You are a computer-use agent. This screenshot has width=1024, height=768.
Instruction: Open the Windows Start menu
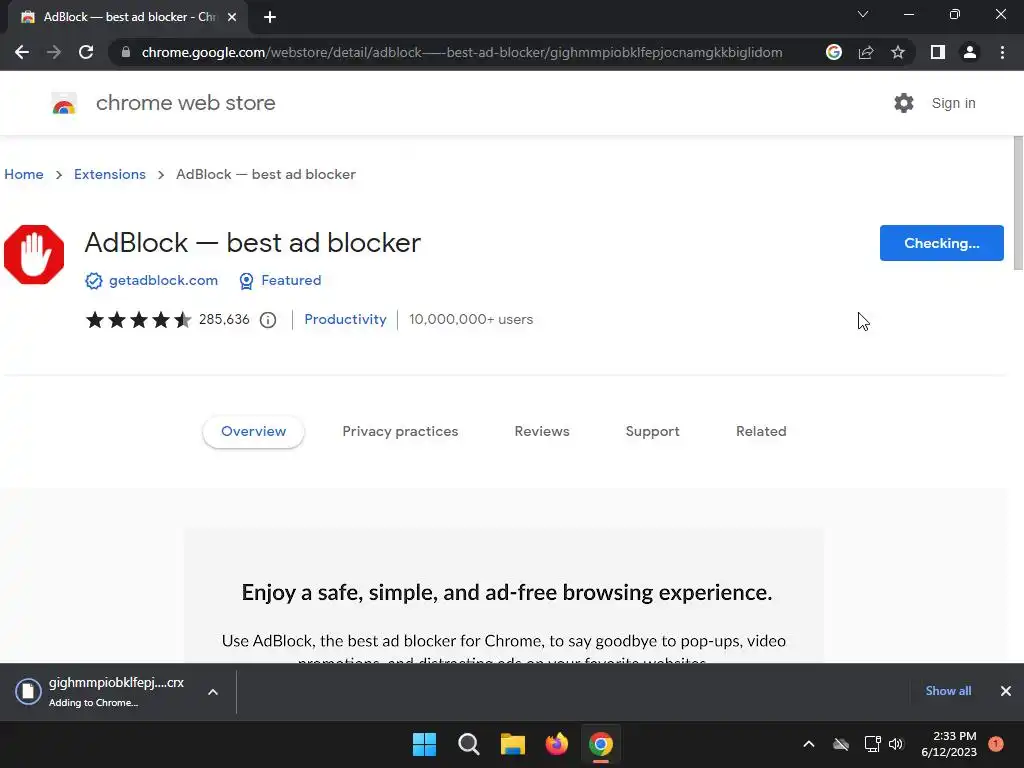click(424, 744)
